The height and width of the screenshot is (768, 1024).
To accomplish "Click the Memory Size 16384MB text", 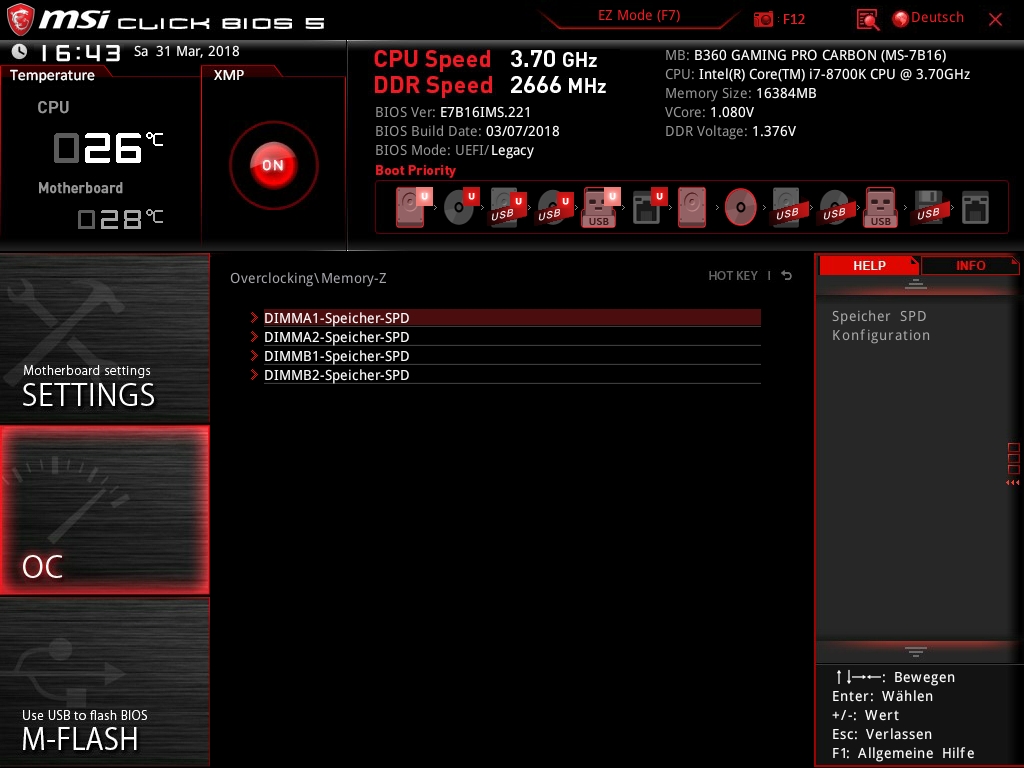I will [741, 93].
